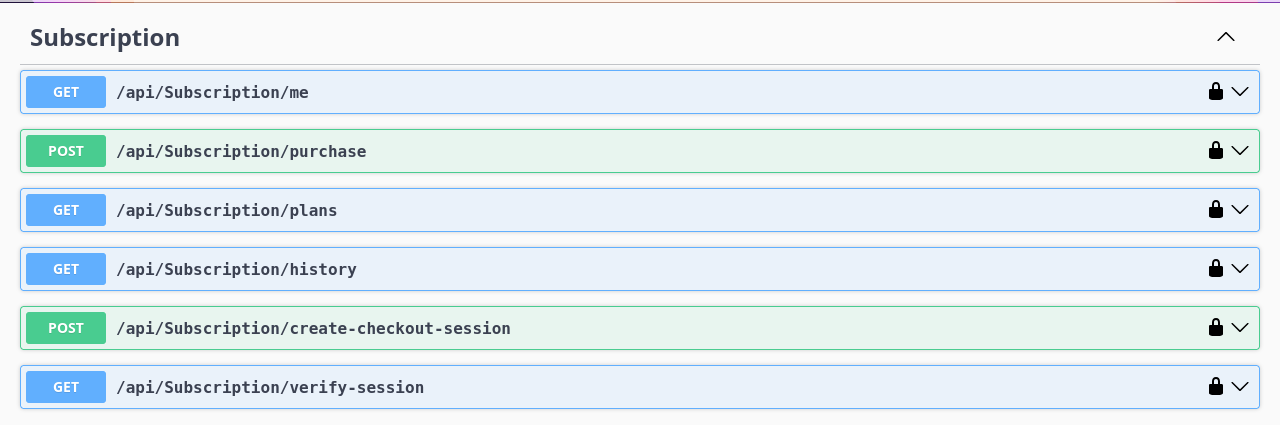Expand the create-checkout-session chevron
Screen dimensions: 1280x425
pos(1240,328)
